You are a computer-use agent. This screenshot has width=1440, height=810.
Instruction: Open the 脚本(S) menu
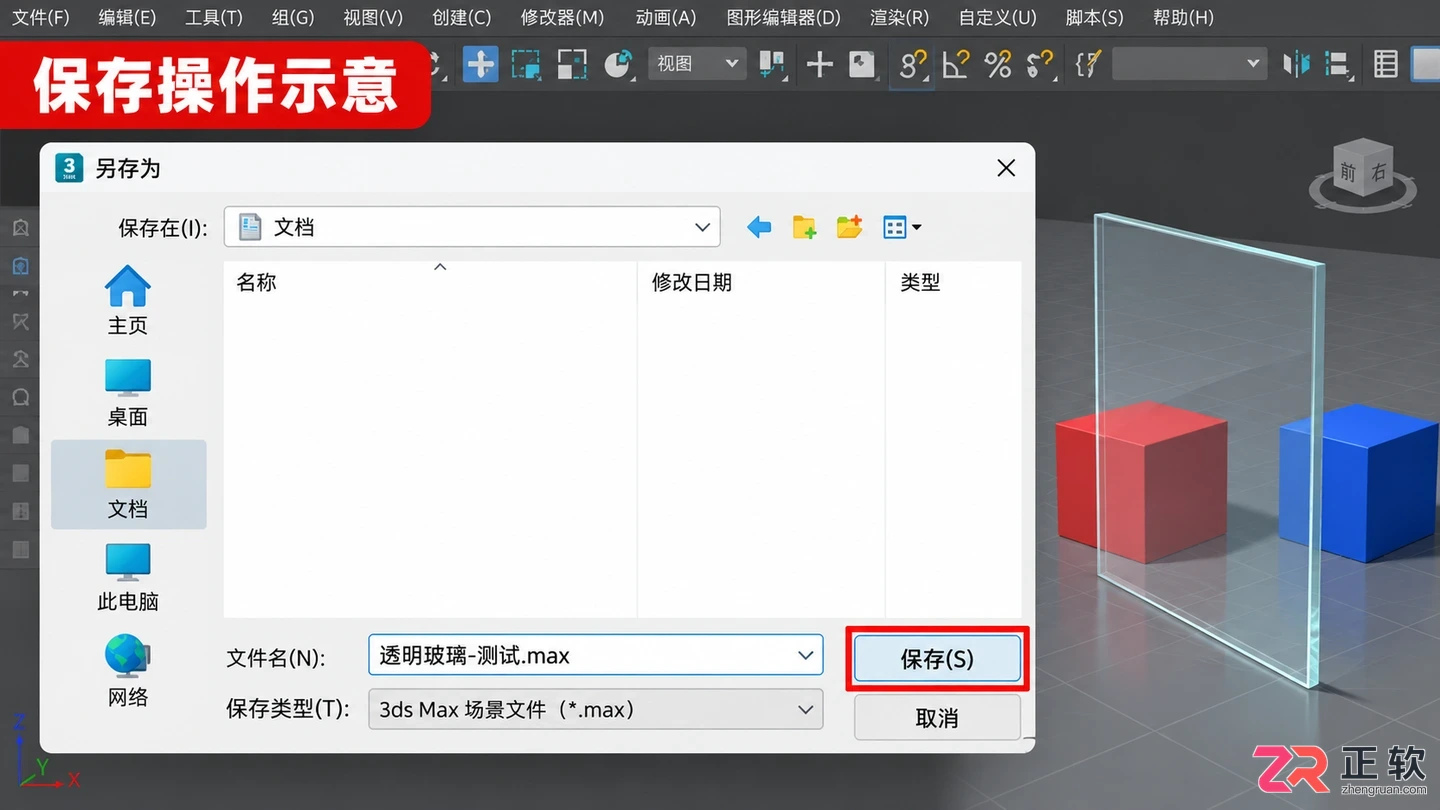[1094, 17]
